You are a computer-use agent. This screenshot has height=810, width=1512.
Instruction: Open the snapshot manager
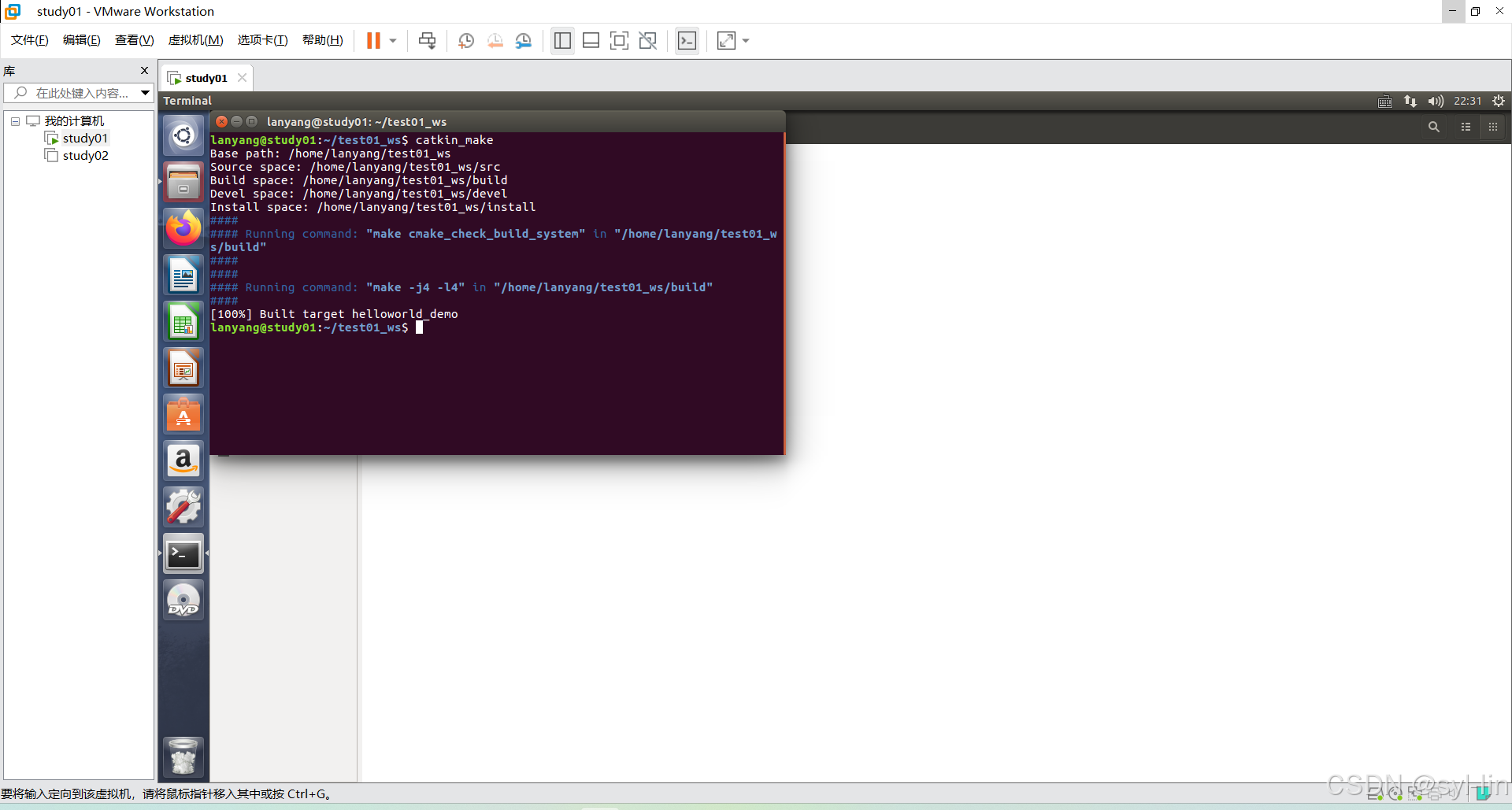click(x=524, y=40)
